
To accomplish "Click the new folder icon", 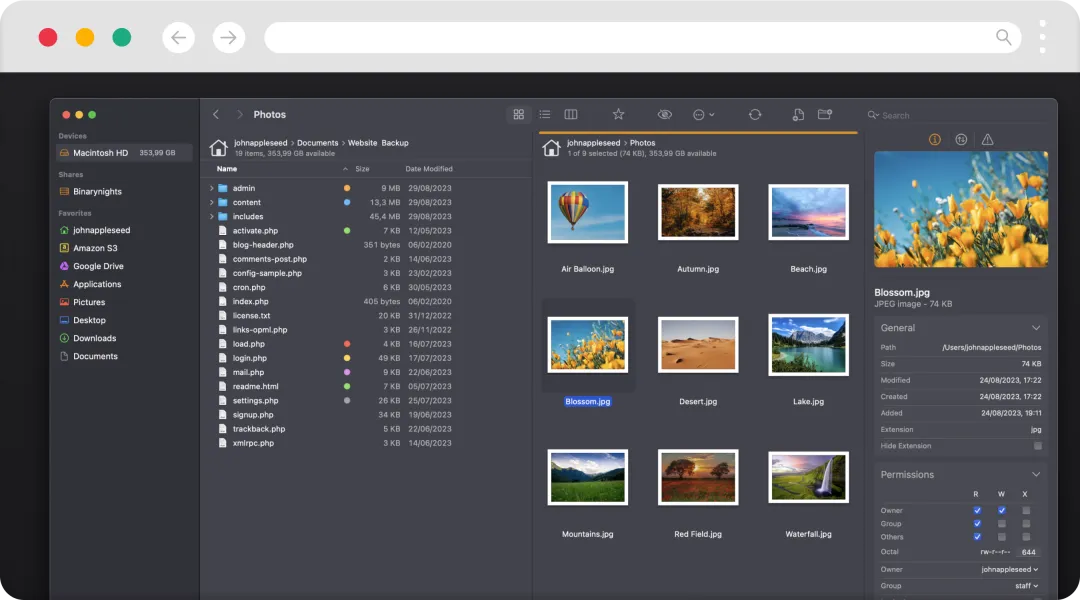I will (824, 114).
